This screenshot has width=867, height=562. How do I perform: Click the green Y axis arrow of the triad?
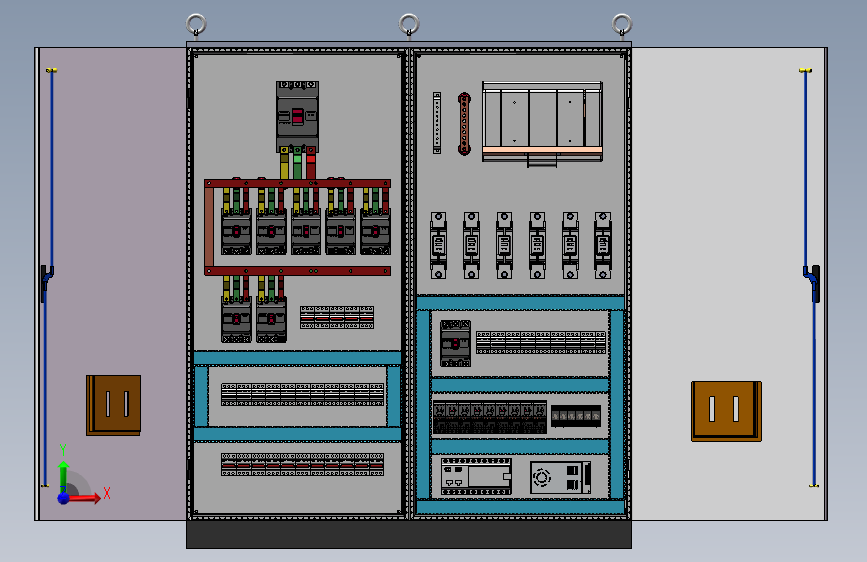(x=64, y=476)
